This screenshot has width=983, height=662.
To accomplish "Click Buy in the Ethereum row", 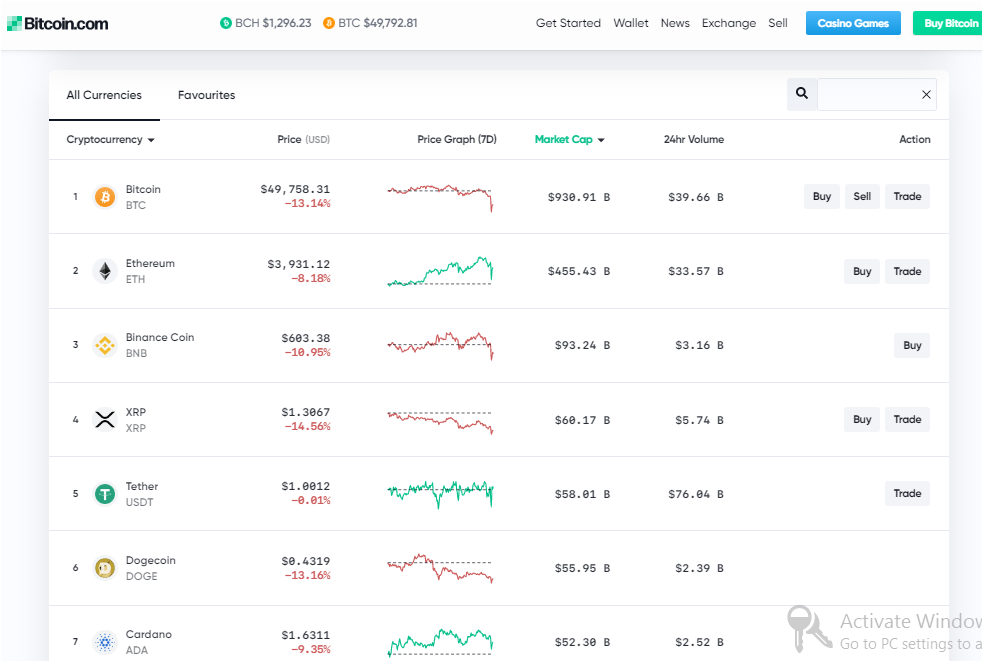I will (x=862, y=271).
